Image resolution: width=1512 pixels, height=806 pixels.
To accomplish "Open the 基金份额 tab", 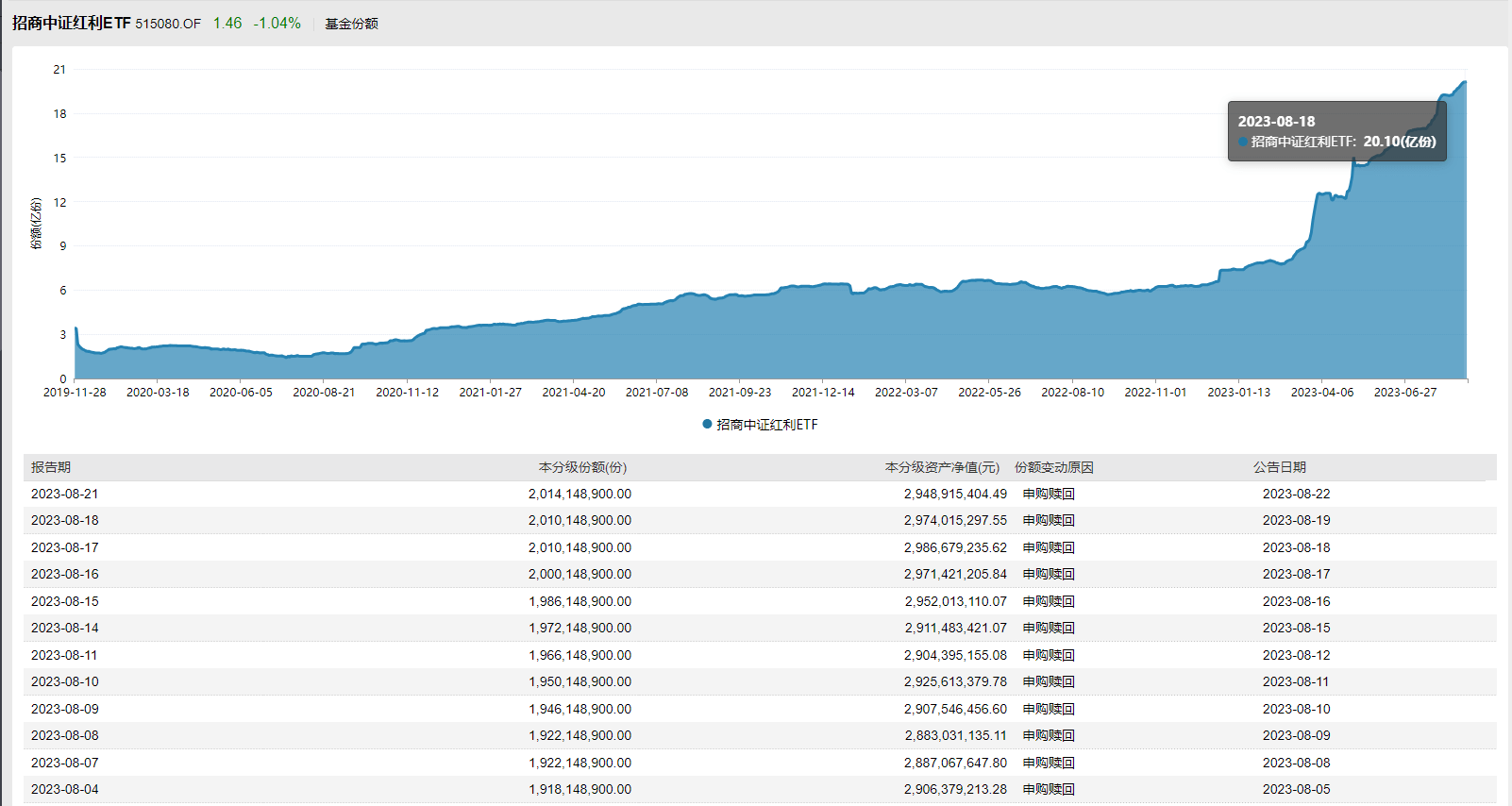I will pos(351,24).
